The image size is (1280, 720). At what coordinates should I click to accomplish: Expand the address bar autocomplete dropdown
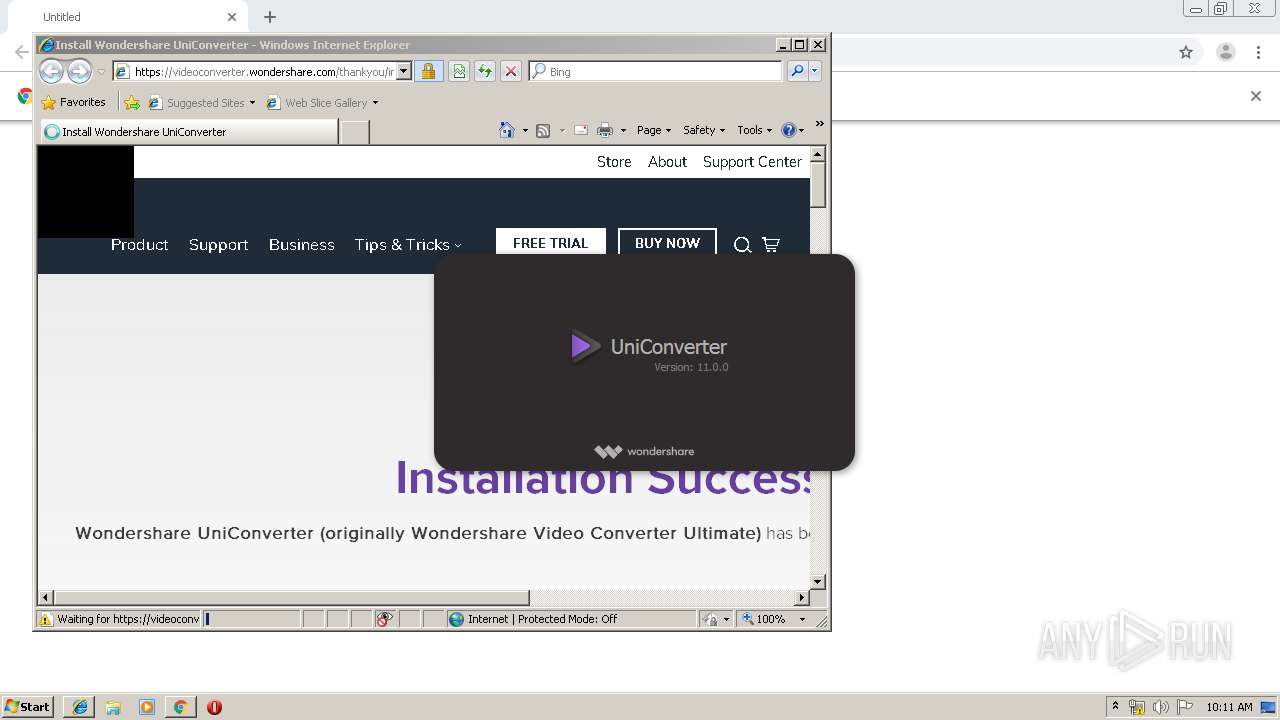(404, 72)
